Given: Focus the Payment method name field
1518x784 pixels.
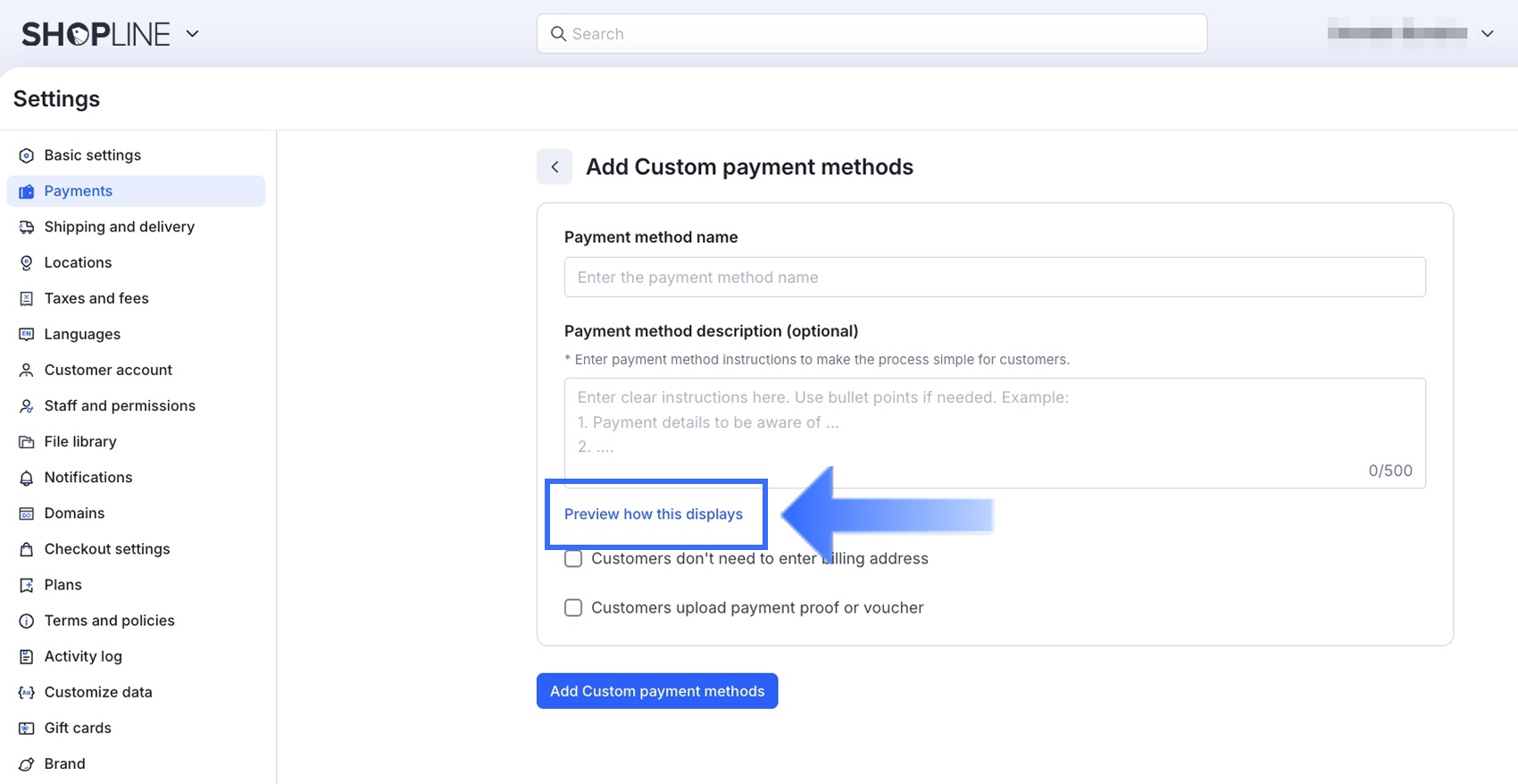Looking at the screenshot, I should pos(995,278).
